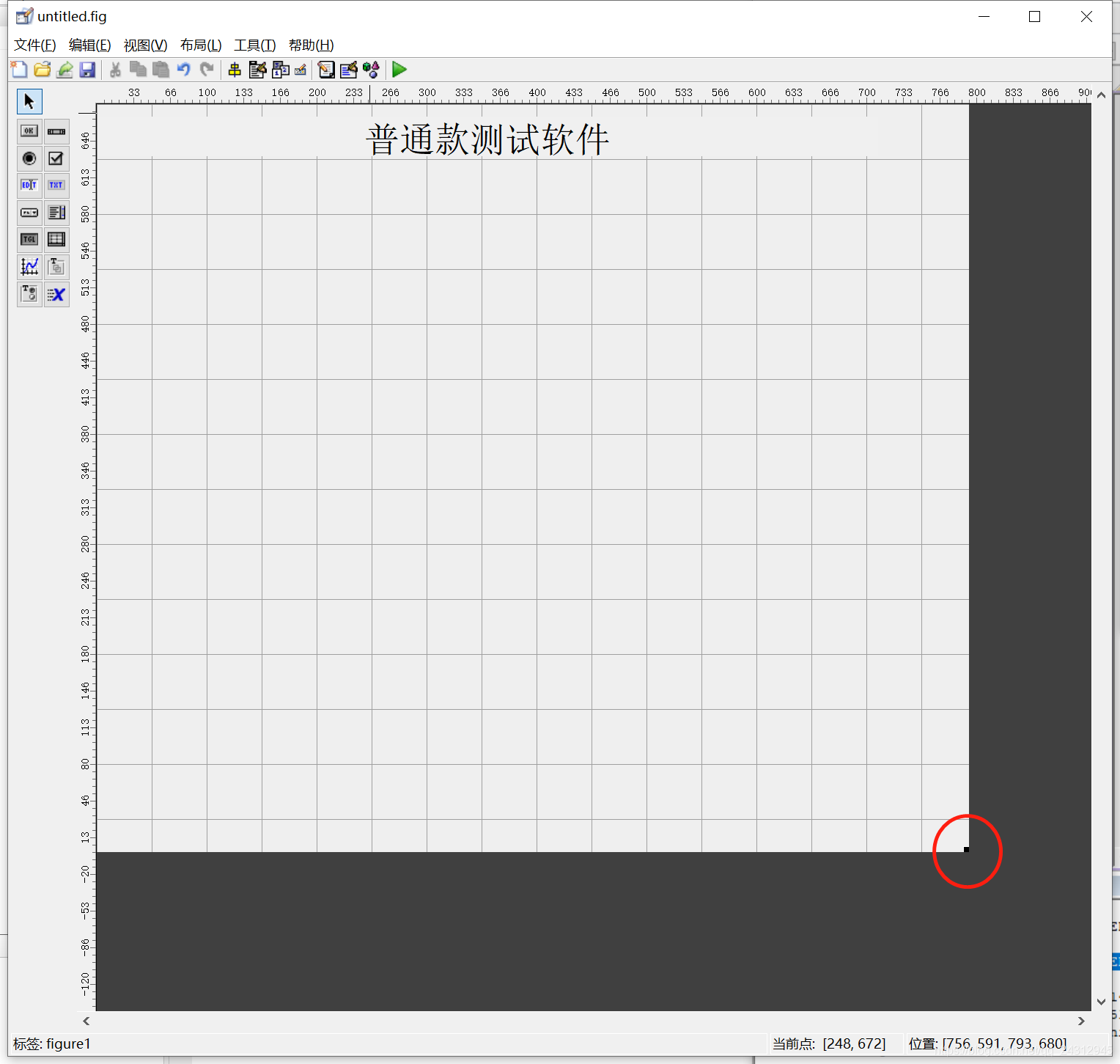Viewport: 1120px width, 1064px height.
Task: Click the Cut scissors icon
Action: [x=115, y=70]
